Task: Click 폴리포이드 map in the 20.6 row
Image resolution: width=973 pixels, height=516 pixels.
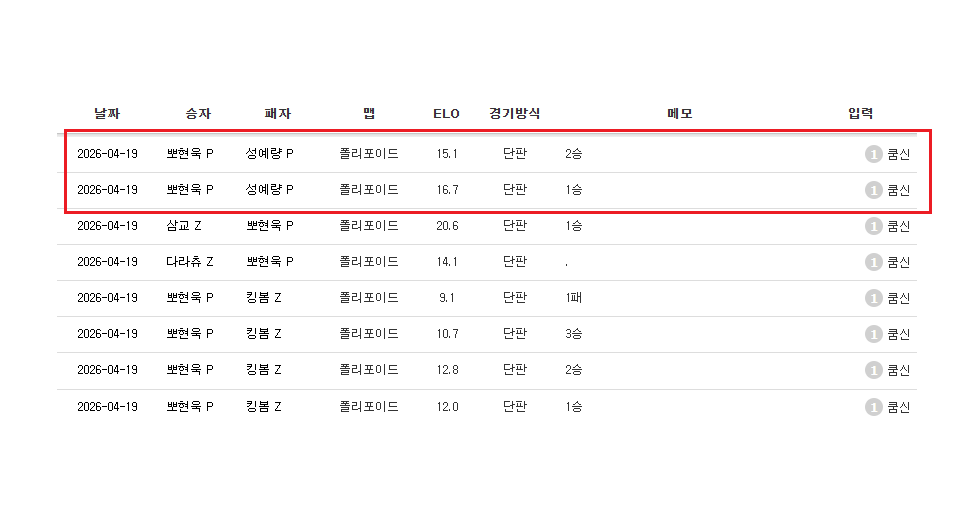Action: coord(369,226)
